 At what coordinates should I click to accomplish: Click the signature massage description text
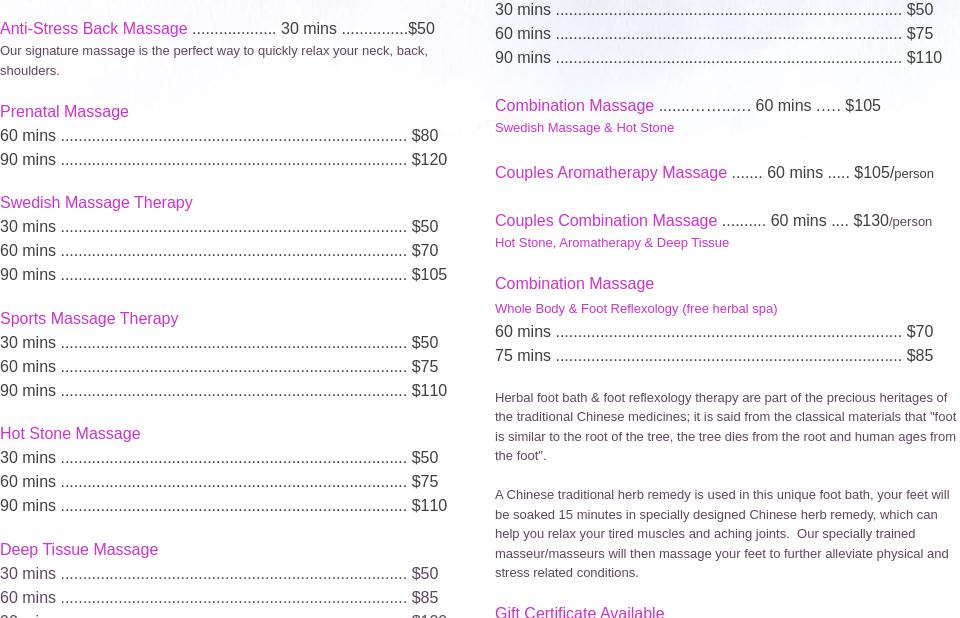[x=213, y=60]
